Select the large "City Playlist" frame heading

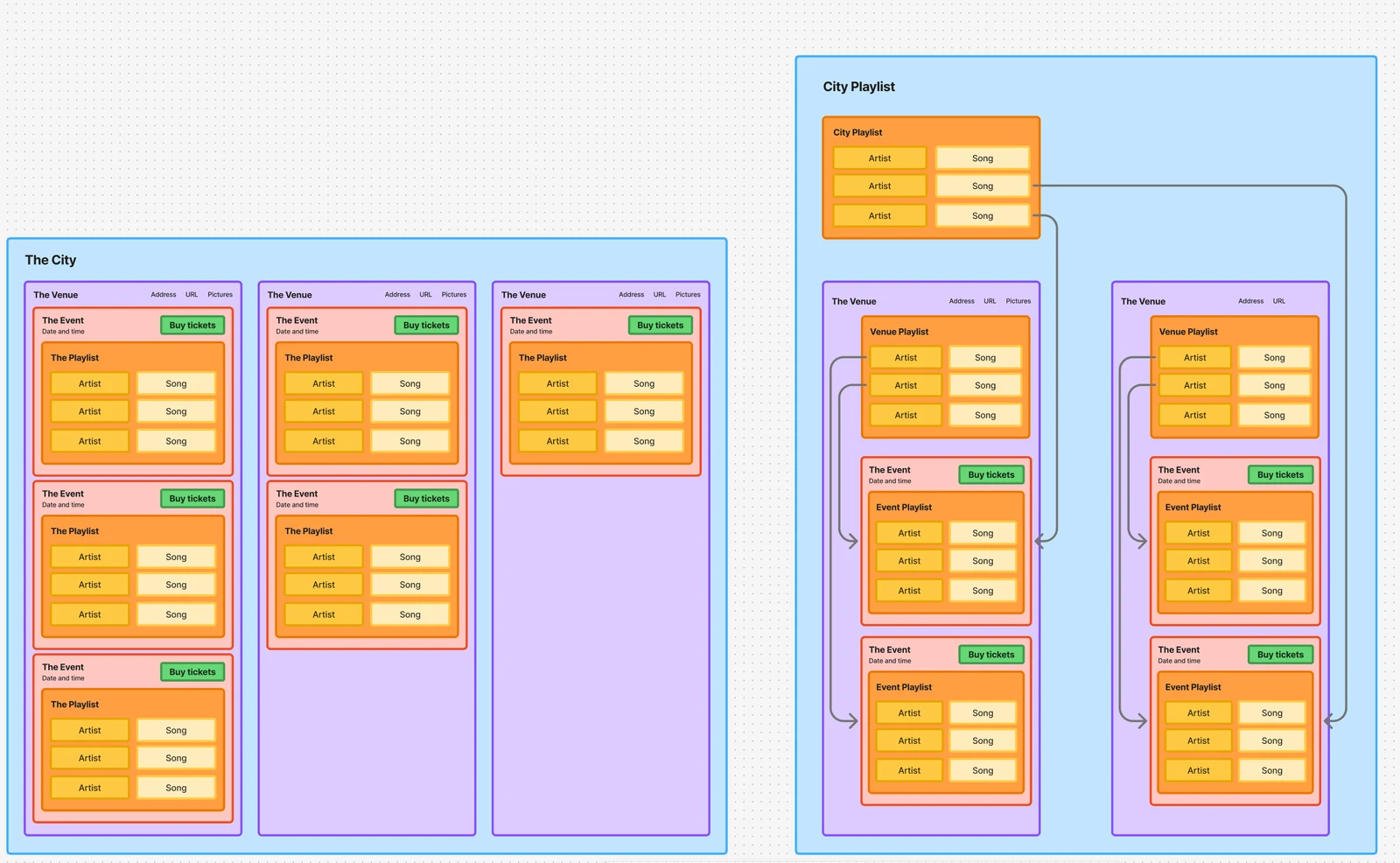coord(858,87)
